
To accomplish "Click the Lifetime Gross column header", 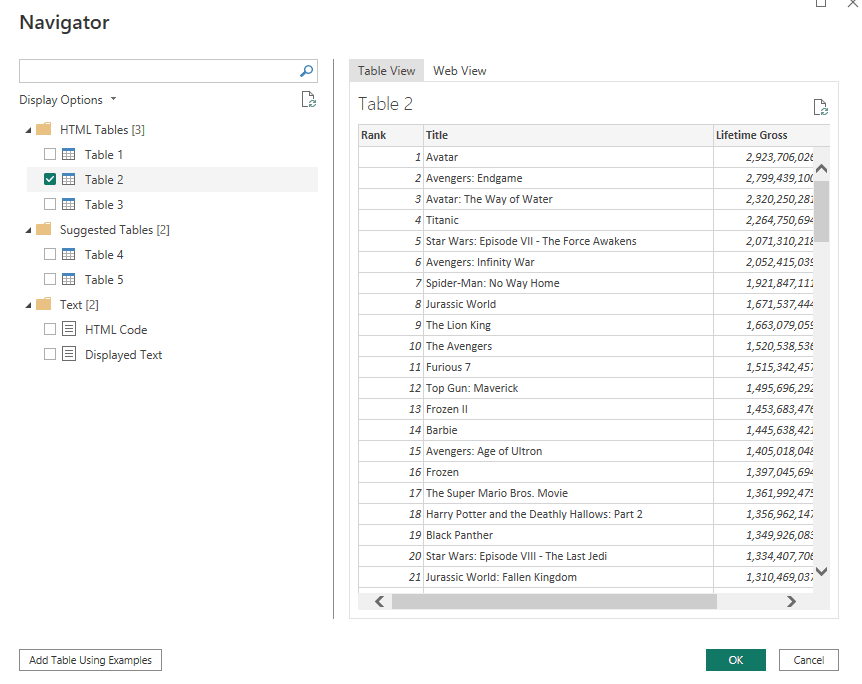I will click(x=771, y=135).
